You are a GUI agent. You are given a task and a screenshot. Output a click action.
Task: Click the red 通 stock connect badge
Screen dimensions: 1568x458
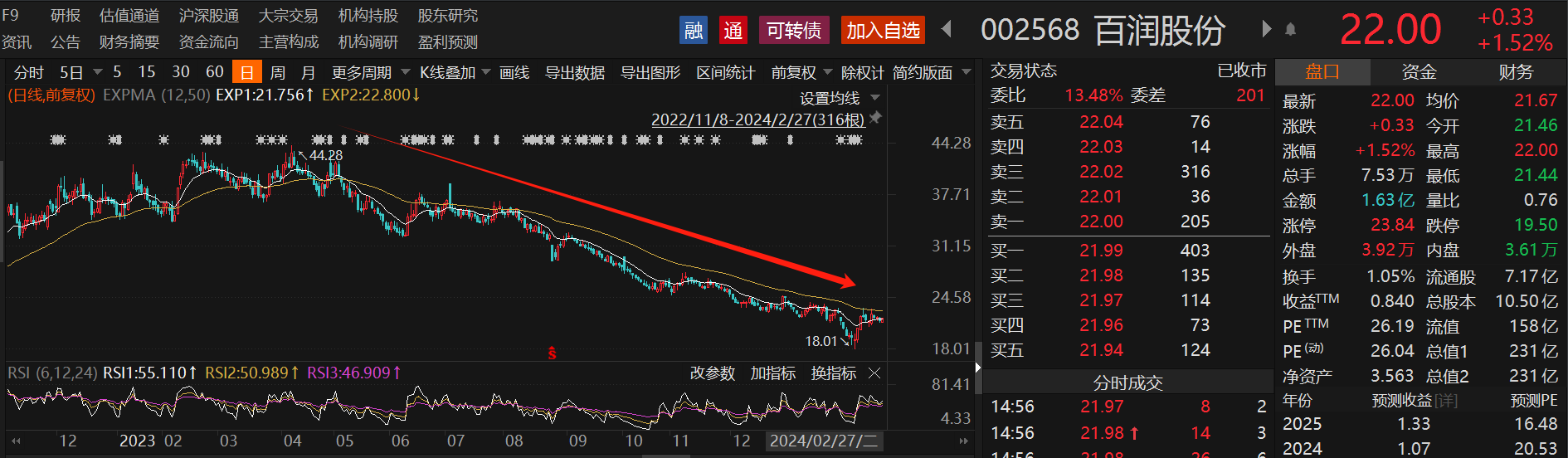pyautogui.click(x=733, y=31)
